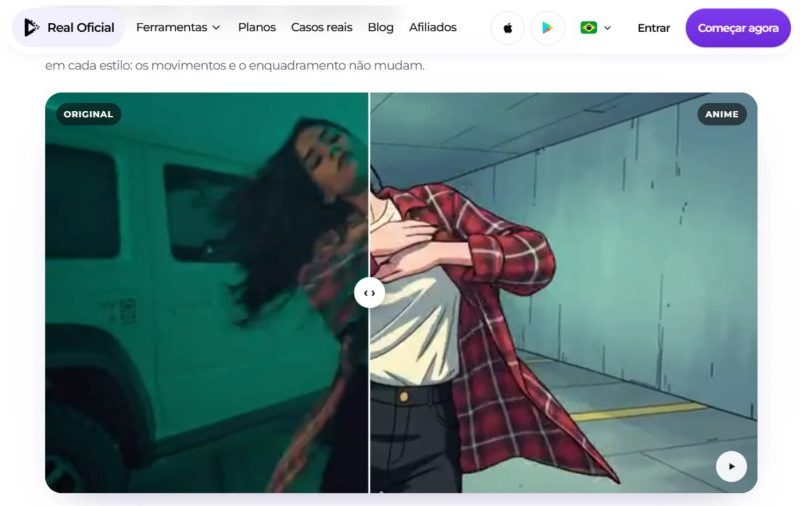Open the Apple App Store icon
The width and height of the screenshot is (800, 506).
click(508, 28)
